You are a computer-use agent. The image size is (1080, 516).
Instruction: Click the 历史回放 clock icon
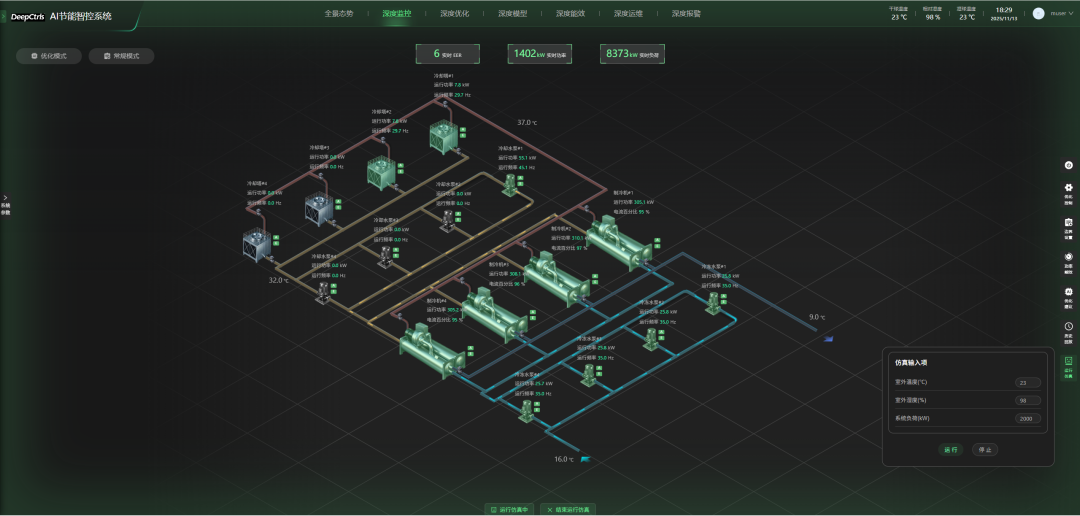click(x=1068, y=329)
